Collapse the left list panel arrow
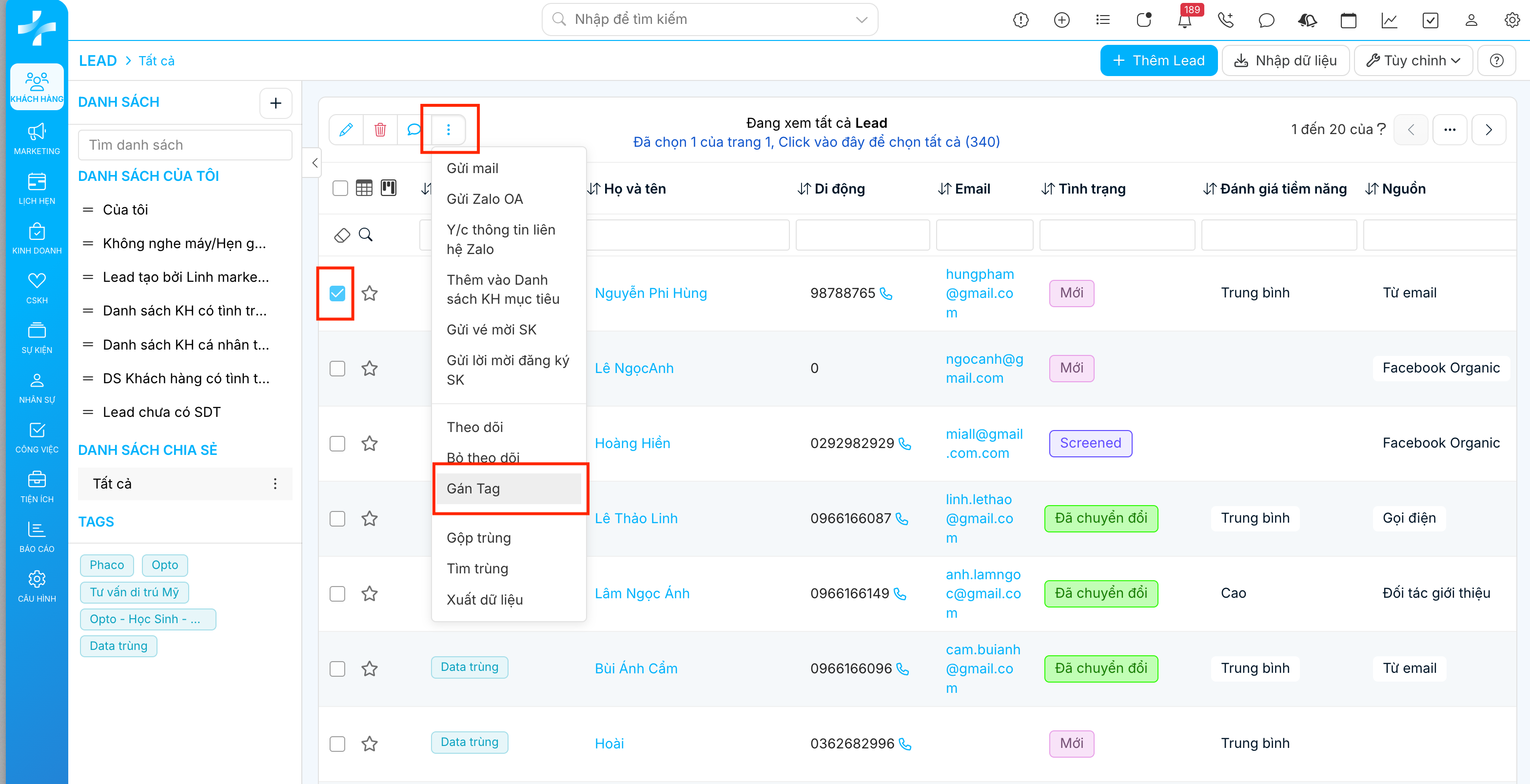 pyautogui.click(x=314, y=163)
